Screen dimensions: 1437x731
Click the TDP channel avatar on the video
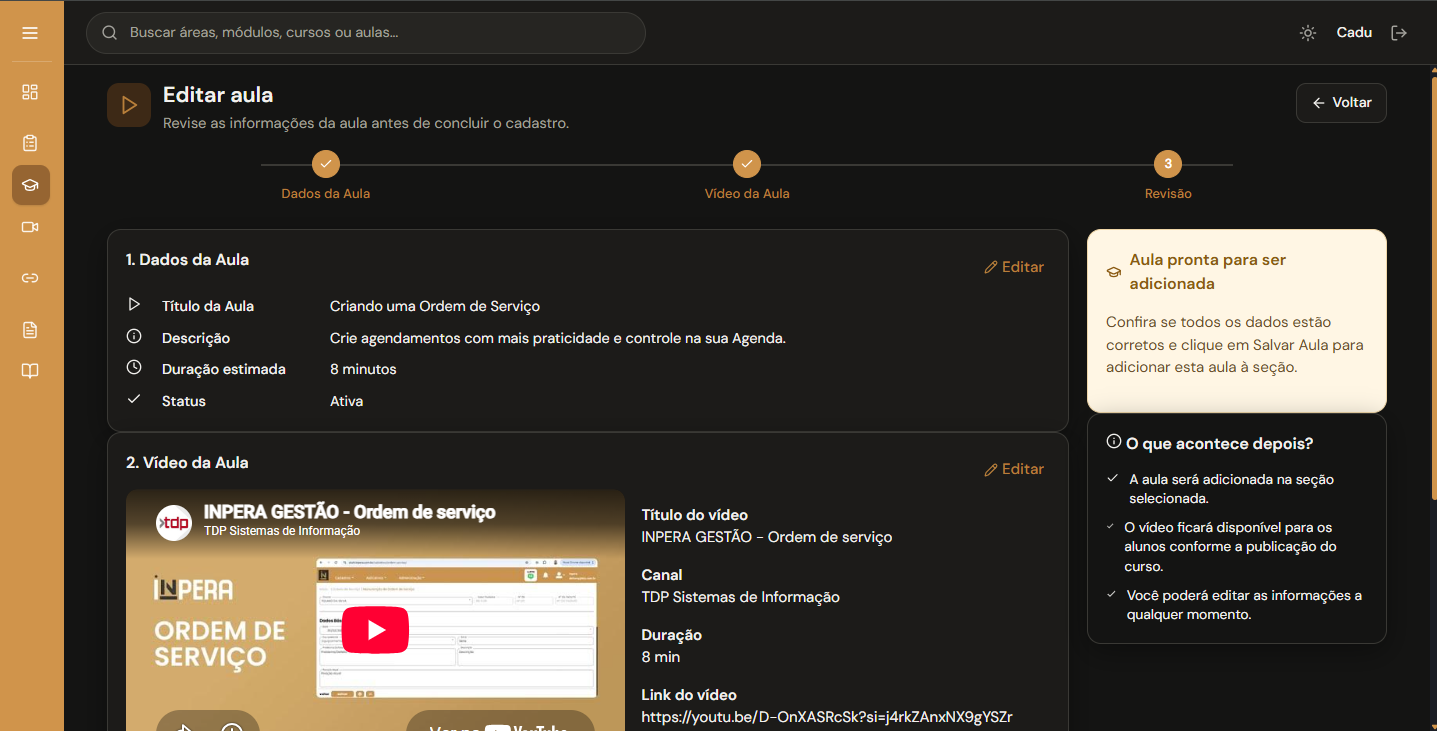pyautogui.click(x=174, y=523)
